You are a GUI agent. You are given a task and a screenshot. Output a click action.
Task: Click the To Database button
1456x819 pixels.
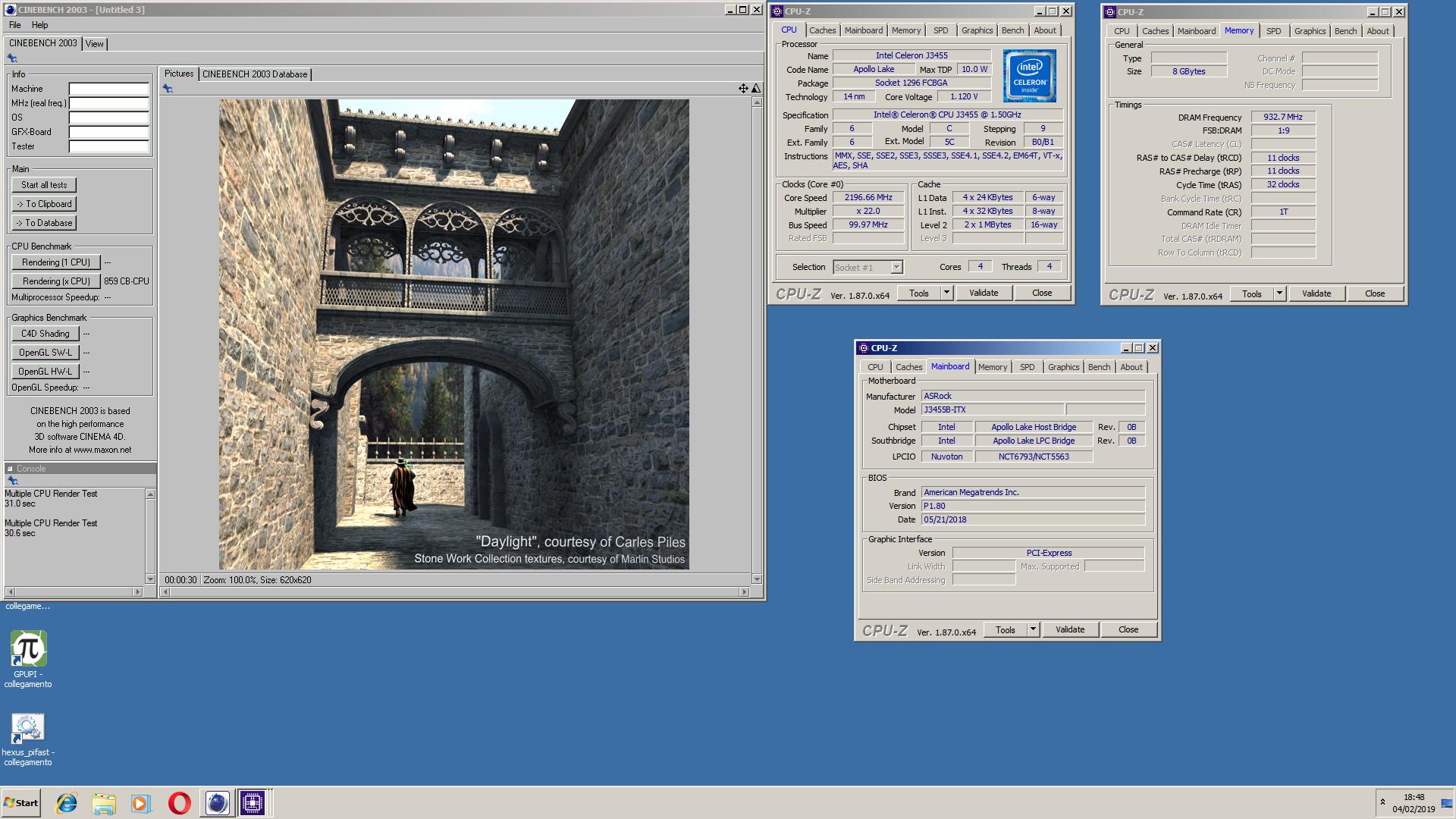44,223
